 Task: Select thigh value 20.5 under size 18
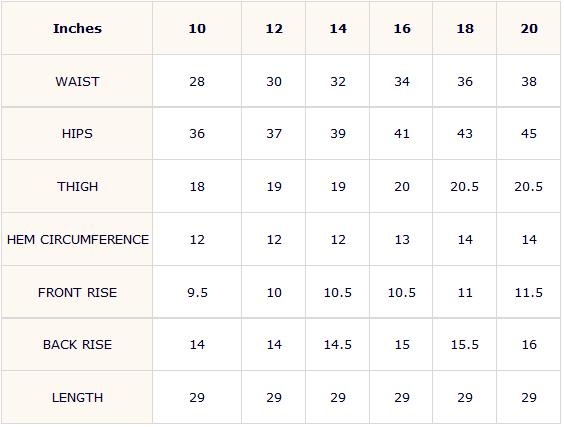coord(465,187)
